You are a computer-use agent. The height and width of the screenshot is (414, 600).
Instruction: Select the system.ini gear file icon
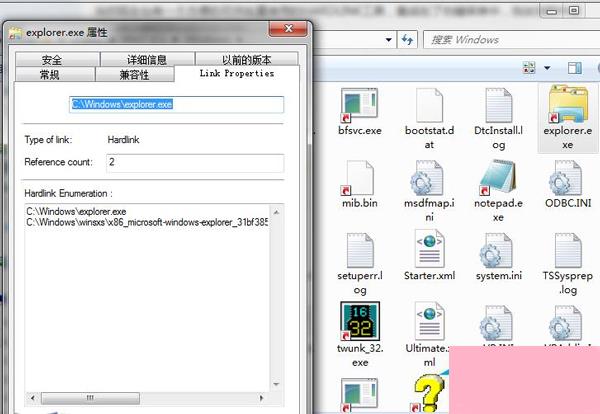496,250
